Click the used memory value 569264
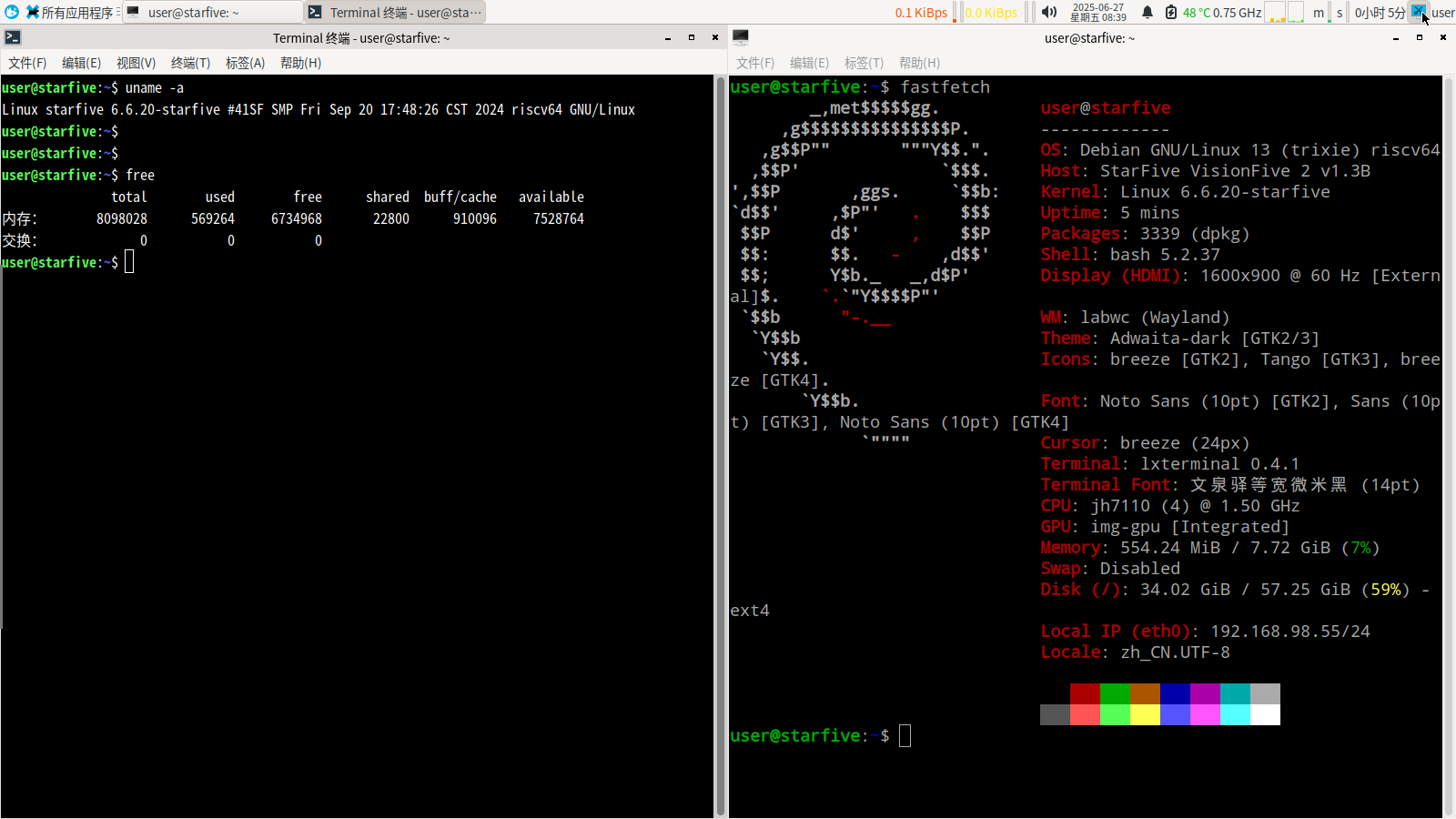The height and width of the screenshot is (819, 1456). point(213,219)
